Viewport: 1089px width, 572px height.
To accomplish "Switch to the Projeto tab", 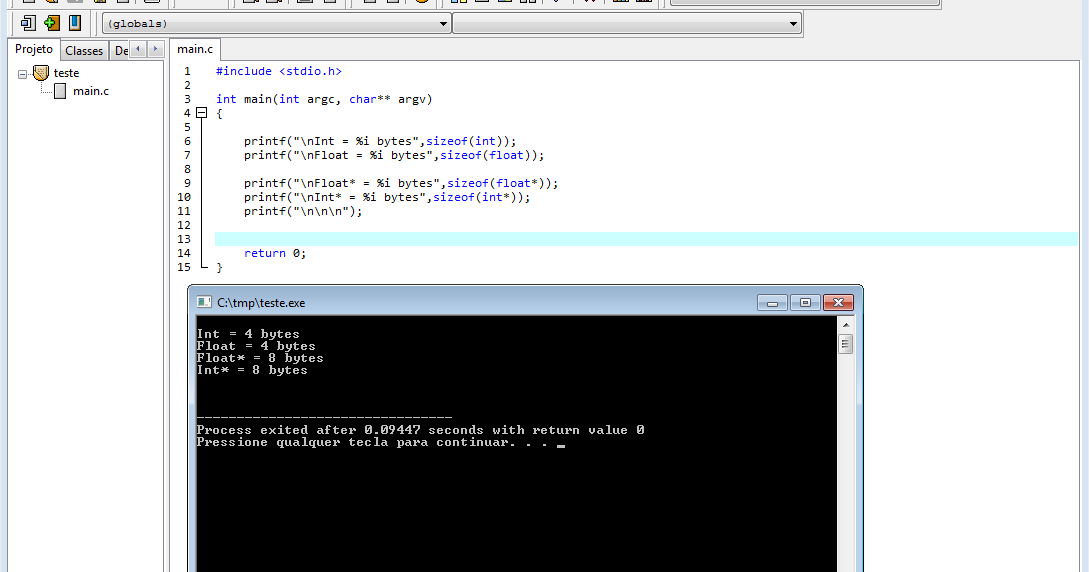I will [x=34, y=49].
